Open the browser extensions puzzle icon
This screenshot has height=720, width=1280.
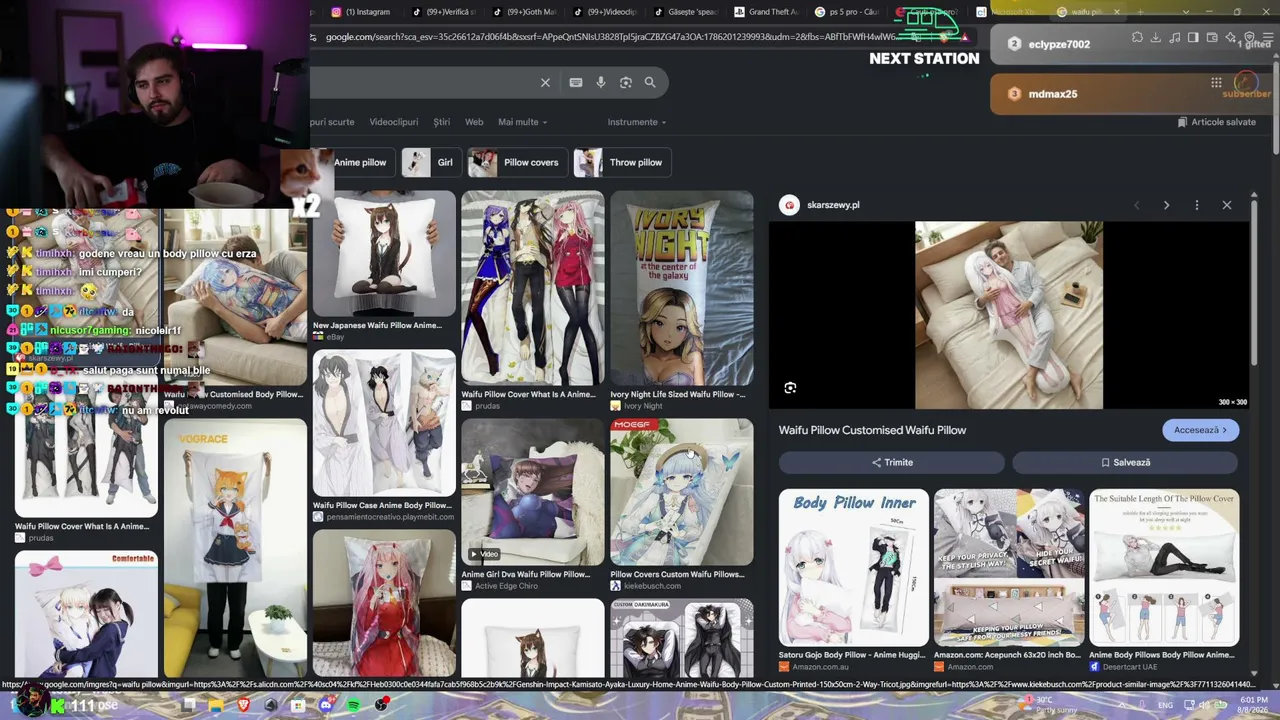[1137, 38]
